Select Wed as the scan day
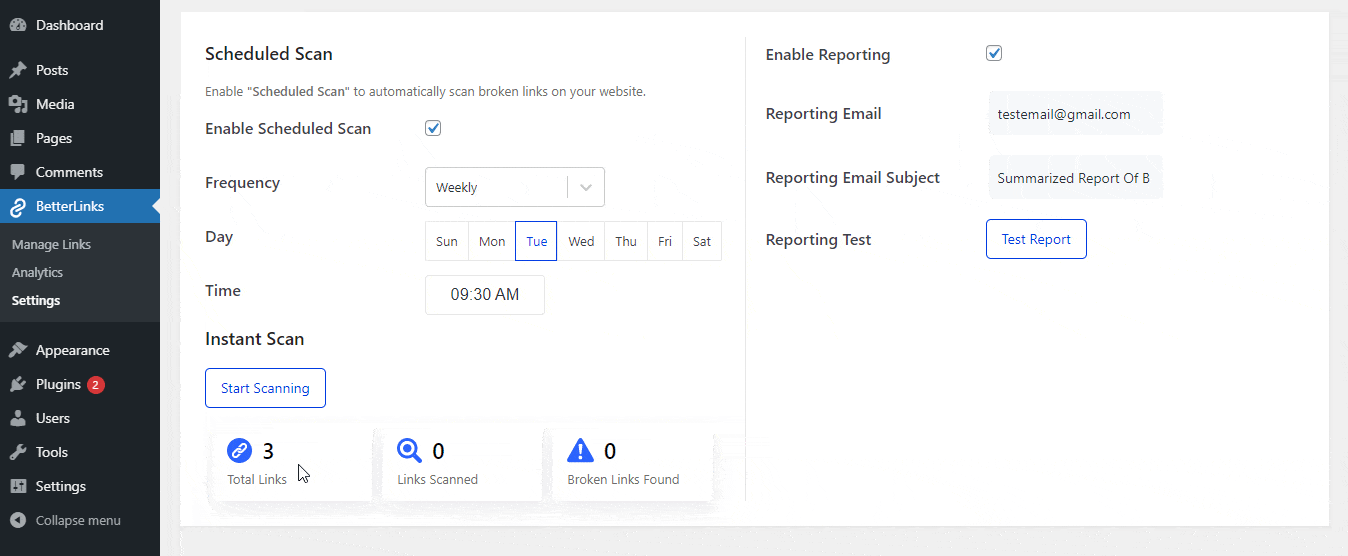The width and height of the screenshot is (1348, 556). click(581, 241)
